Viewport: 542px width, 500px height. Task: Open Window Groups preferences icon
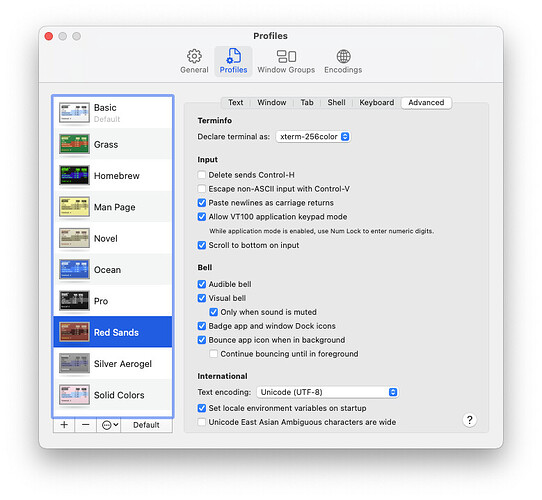(286, 56)
